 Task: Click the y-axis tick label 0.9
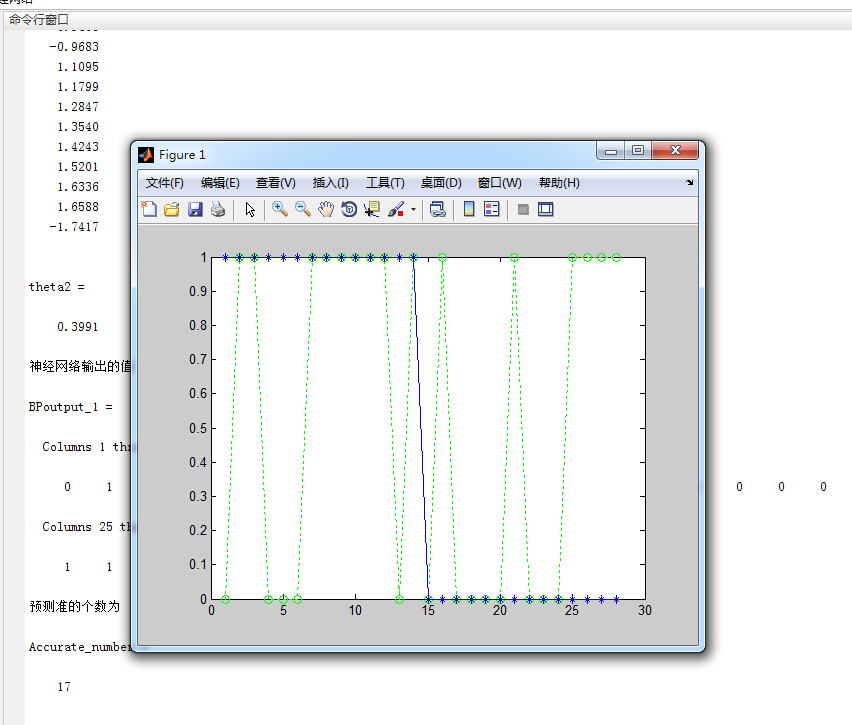tap(198, 292)
